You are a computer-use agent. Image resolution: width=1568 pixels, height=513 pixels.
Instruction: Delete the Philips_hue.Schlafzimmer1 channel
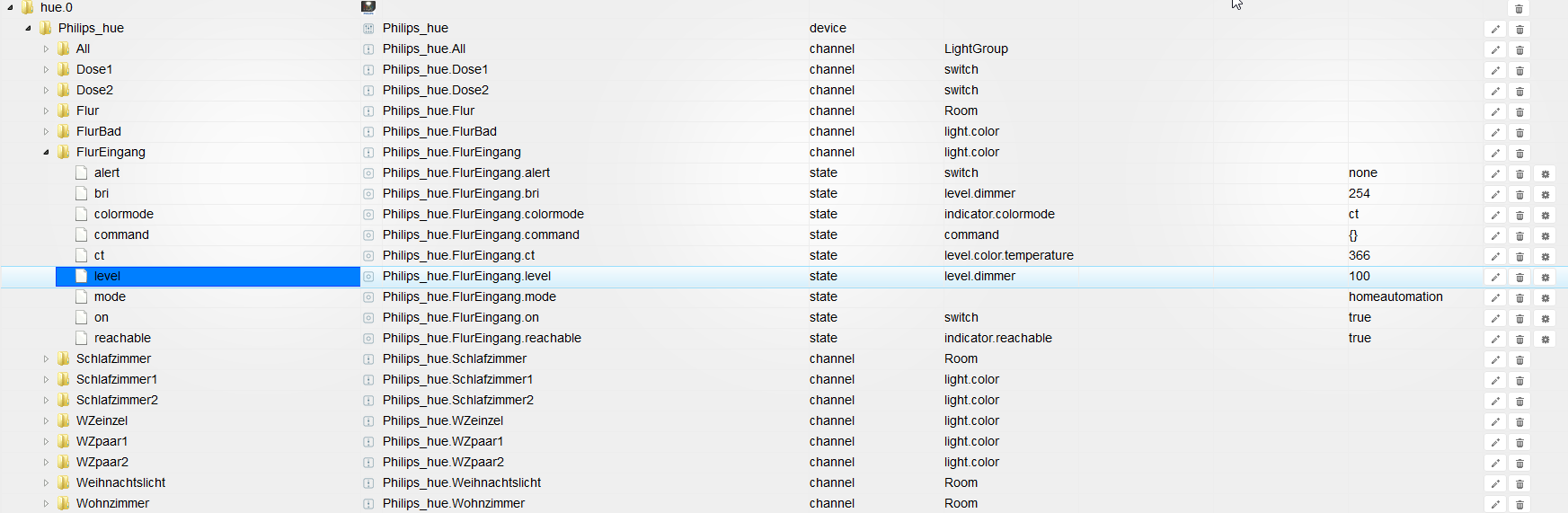pyautogui.click(x=1519, y=381)
